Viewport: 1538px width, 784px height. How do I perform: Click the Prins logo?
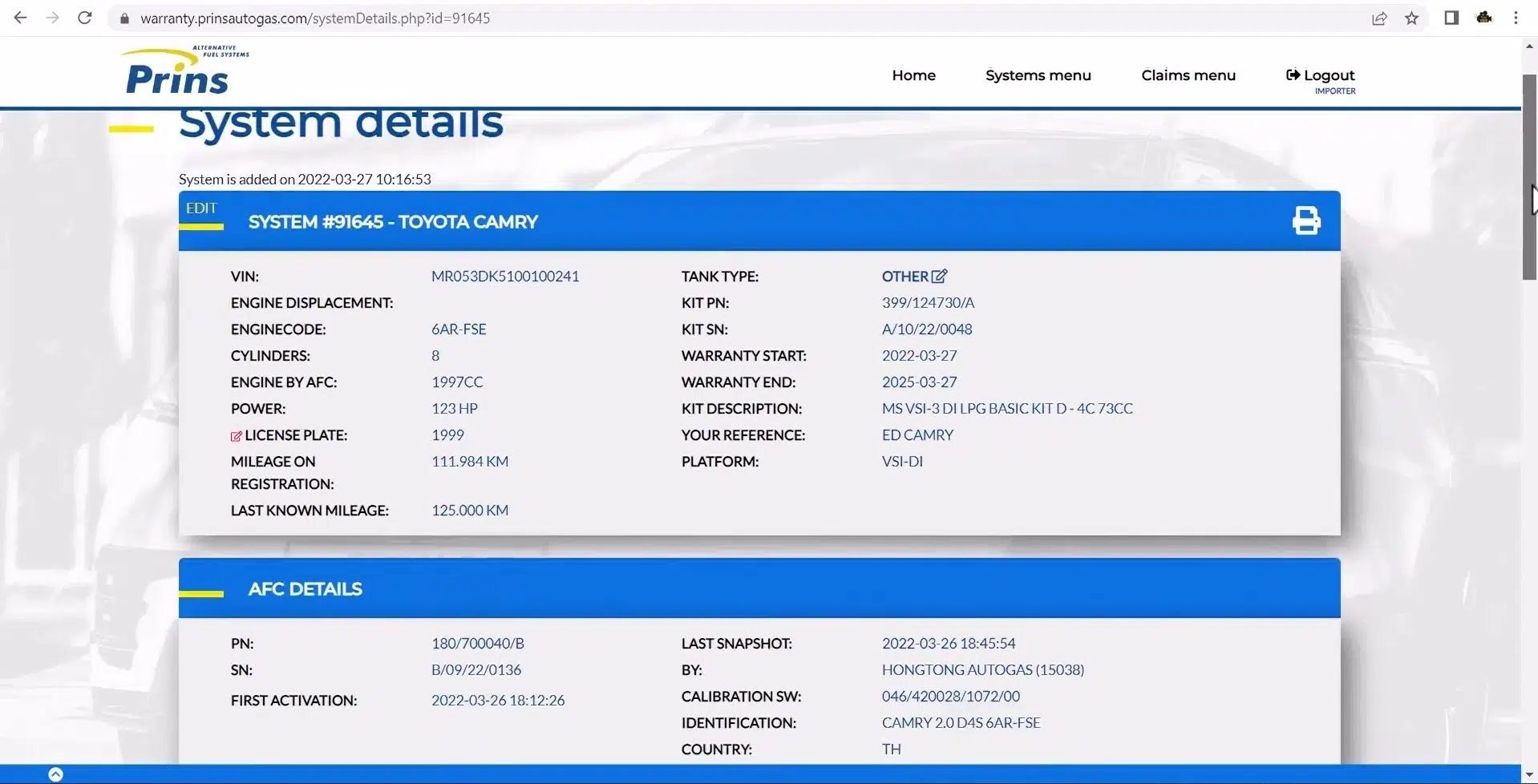click(184, 70)
